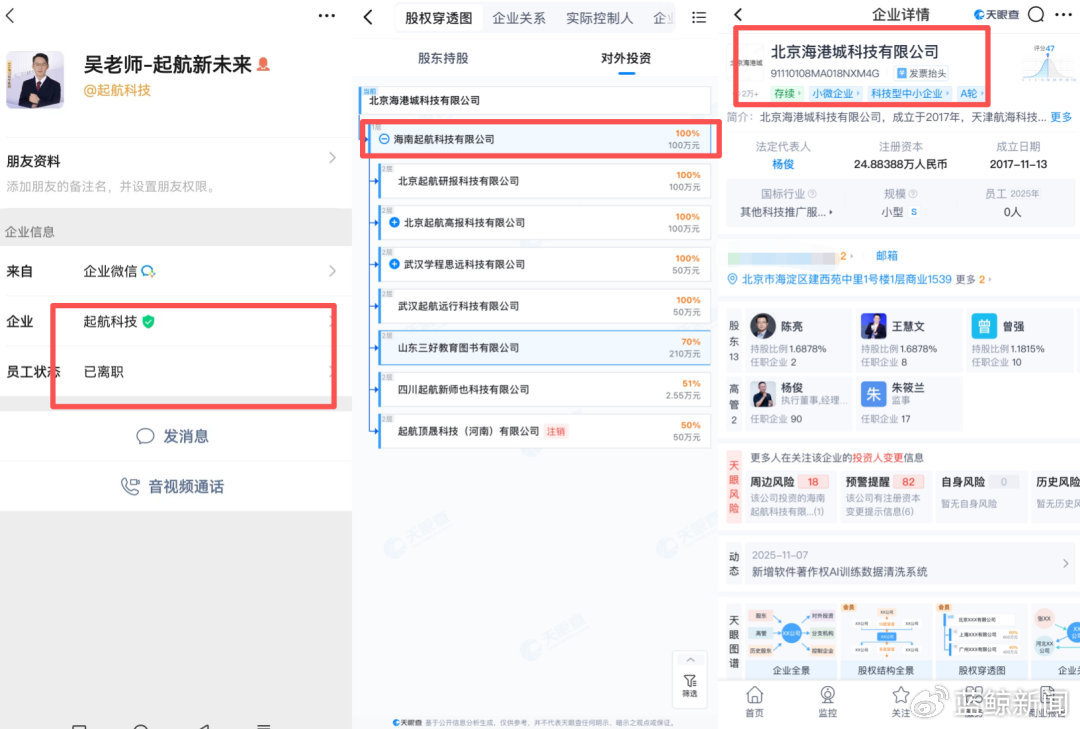This screenshot has width=1080, height=729.
Task: Go back from the WeChat contact profile
Action: (x=10, y=15)
